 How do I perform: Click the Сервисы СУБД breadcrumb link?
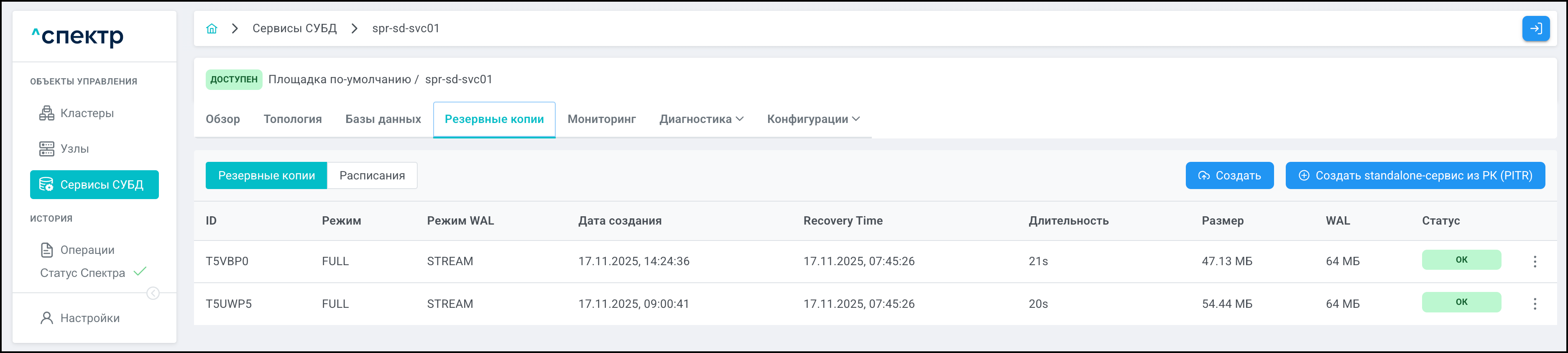coord(295,28)
